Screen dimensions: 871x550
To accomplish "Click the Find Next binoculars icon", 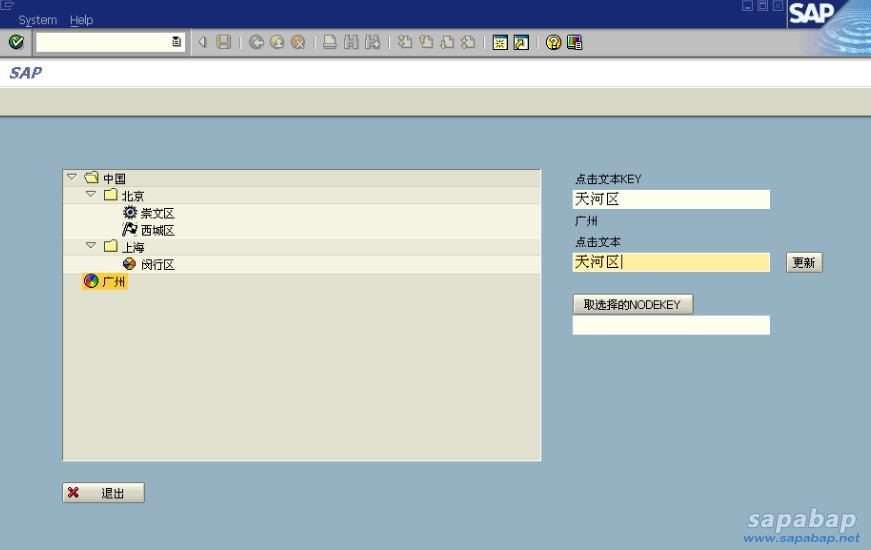I will [x=372, y=42].
